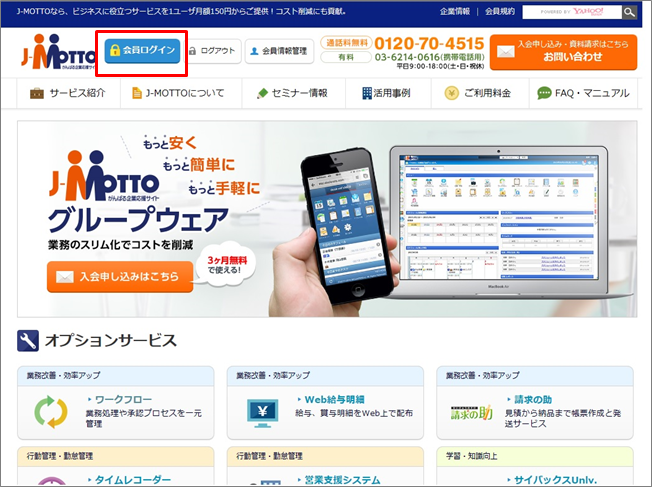This screenshot has width=653, height=487.
Task: Open the 請求の助 link
Action: (x=533, y=400)
